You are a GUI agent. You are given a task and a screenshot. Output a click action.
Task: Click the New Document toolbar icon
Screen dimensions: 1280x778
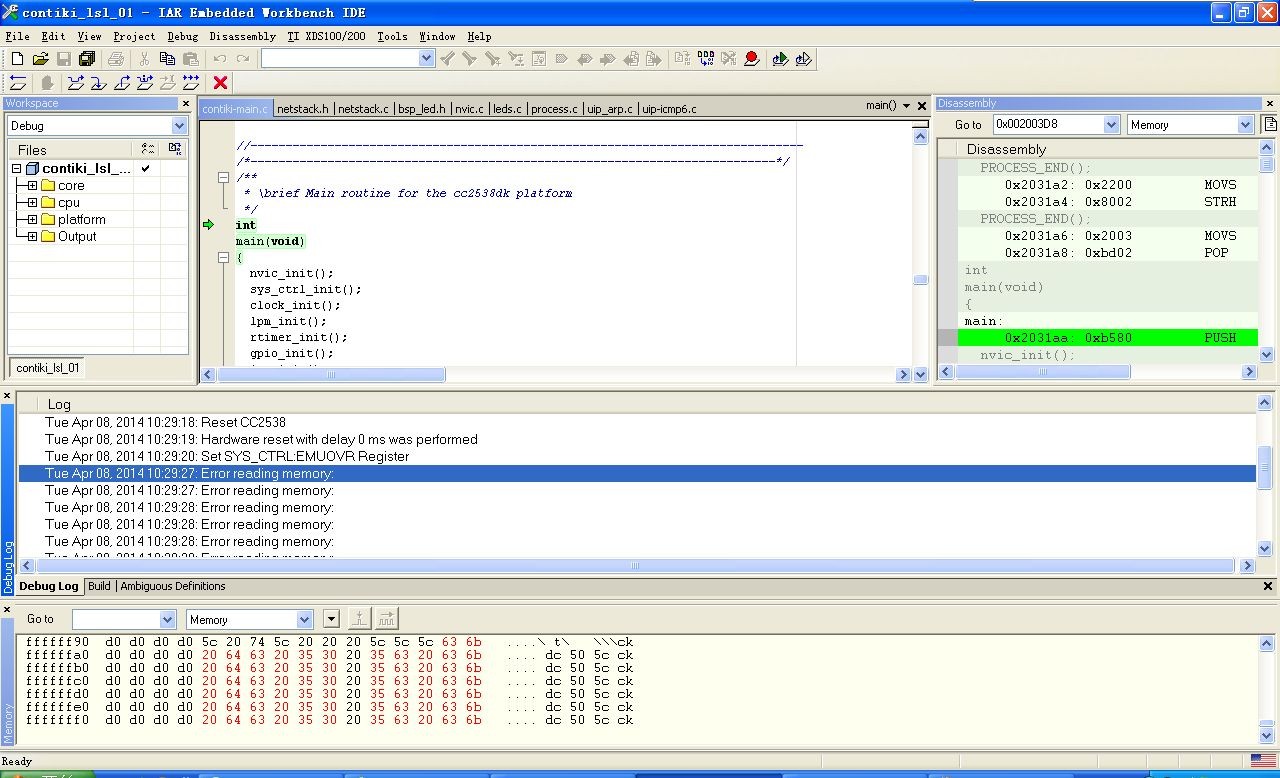pos(17,59)
